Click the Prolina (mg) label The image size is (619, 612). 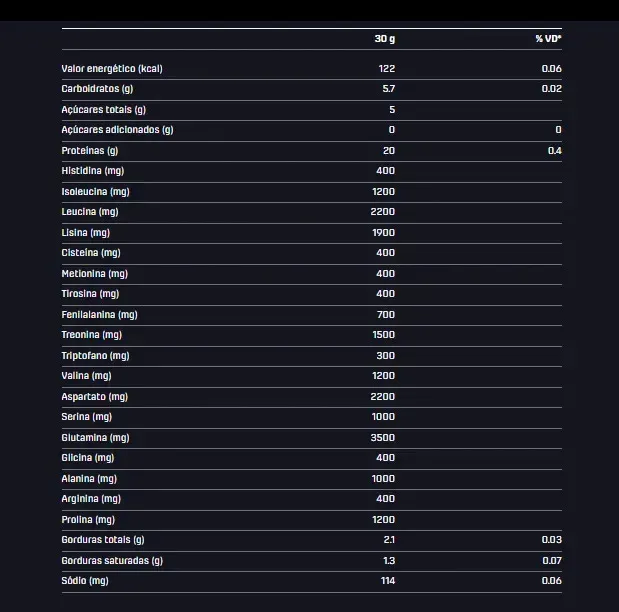click(x=88, y=520)
